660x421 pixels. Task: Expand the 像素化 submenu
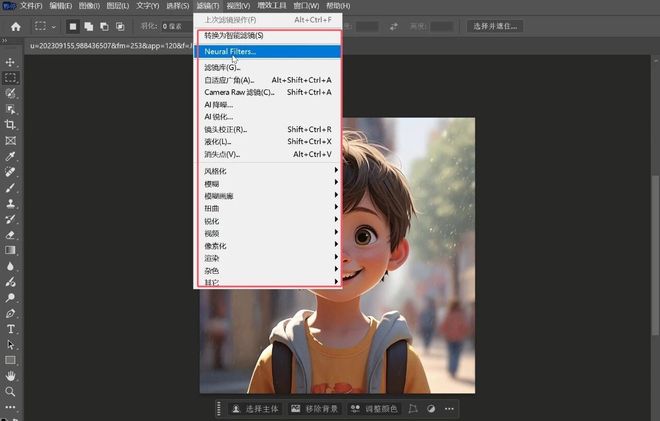(268, 245)
